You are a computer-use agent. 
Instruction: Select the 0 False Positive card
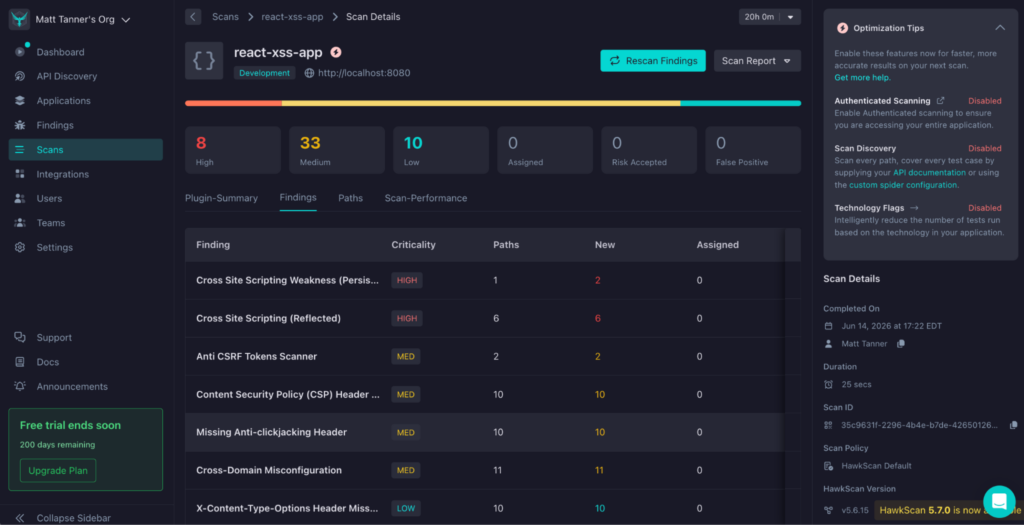tap(753, 150)
